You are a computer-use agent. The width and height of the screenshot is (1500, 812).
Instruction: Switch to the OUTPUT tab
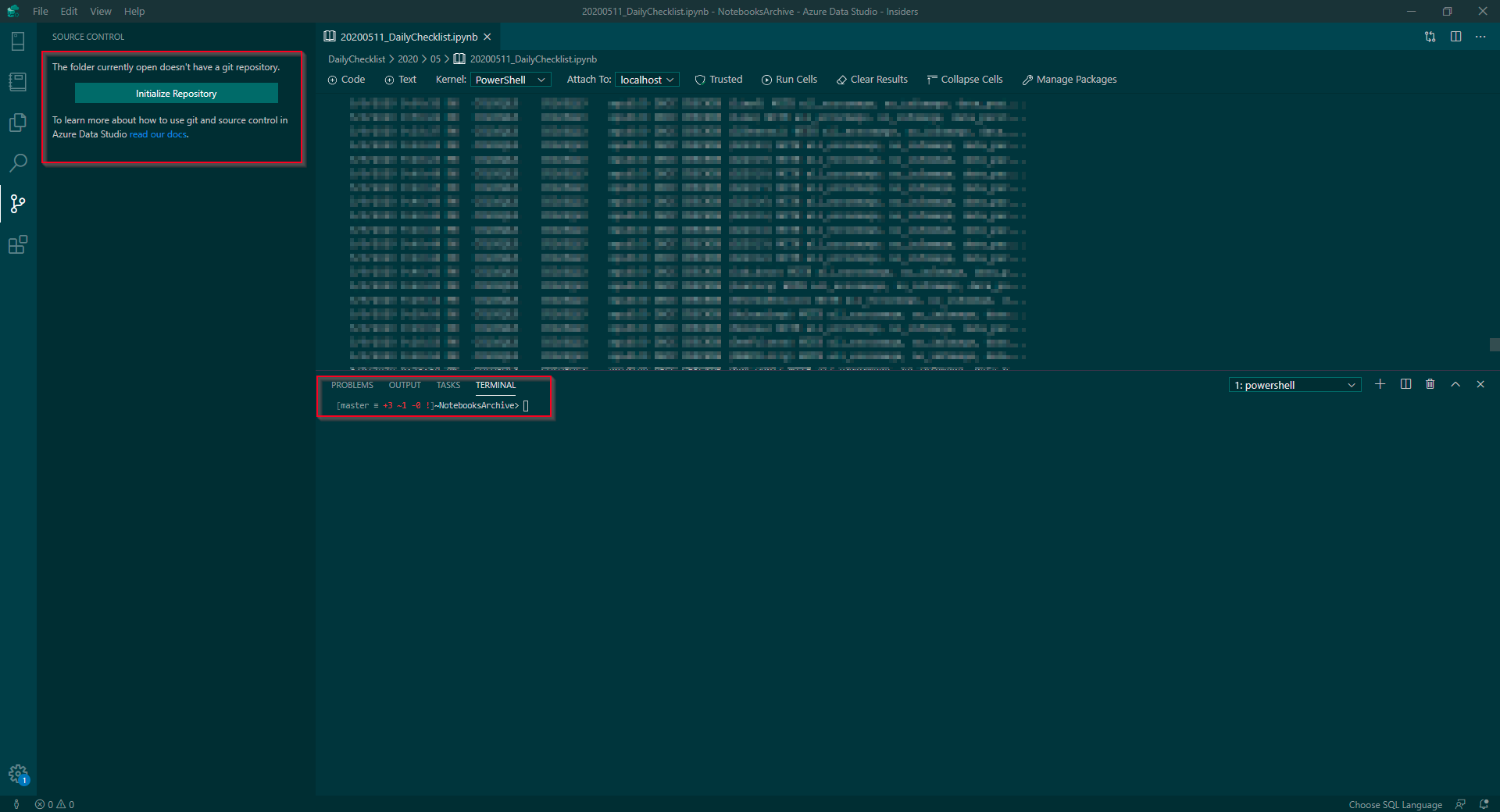[405, 384]
